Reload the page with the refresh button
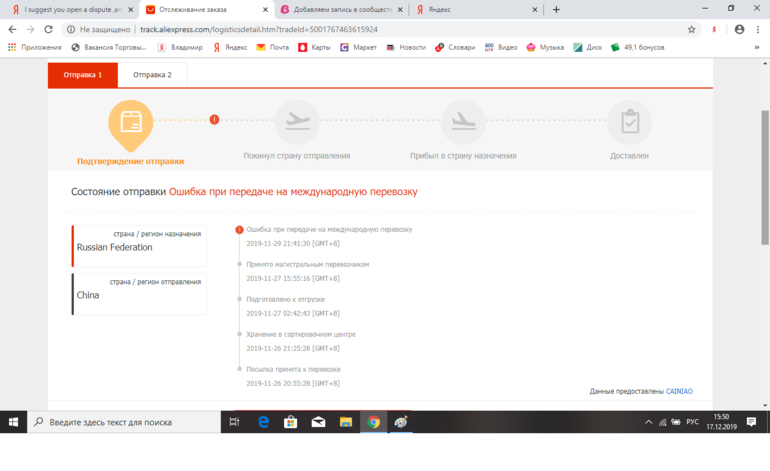The image size is (770, 471). click(48, 29)
